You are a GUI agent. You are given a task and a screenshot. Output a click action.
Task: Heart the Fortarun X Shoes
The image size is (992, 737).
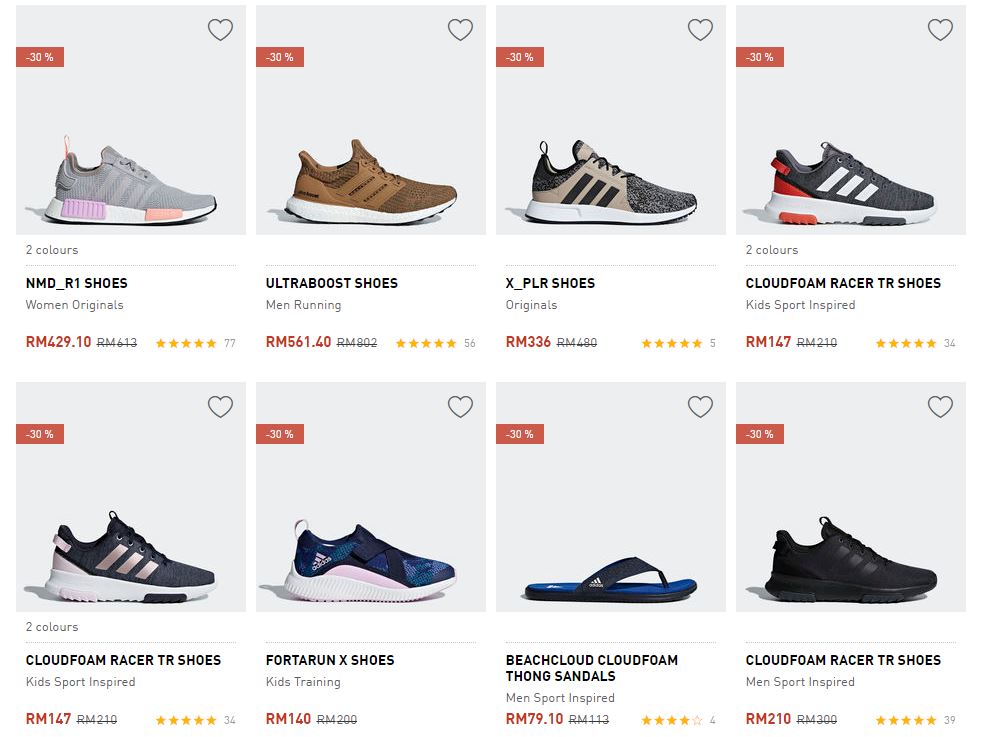(x=460, y=407)
